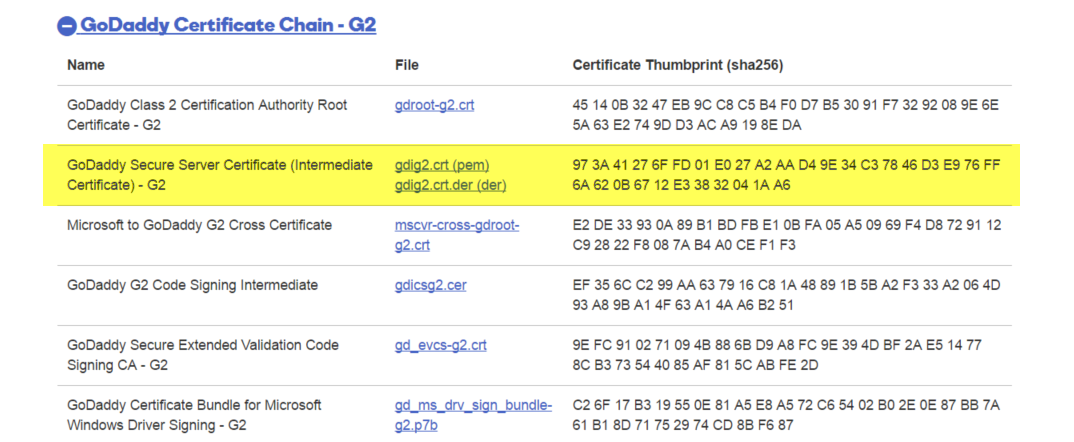
Task: Download the mscvr-cross-gdroot-g2.crt cross certificate
Action: click(457, 235)
